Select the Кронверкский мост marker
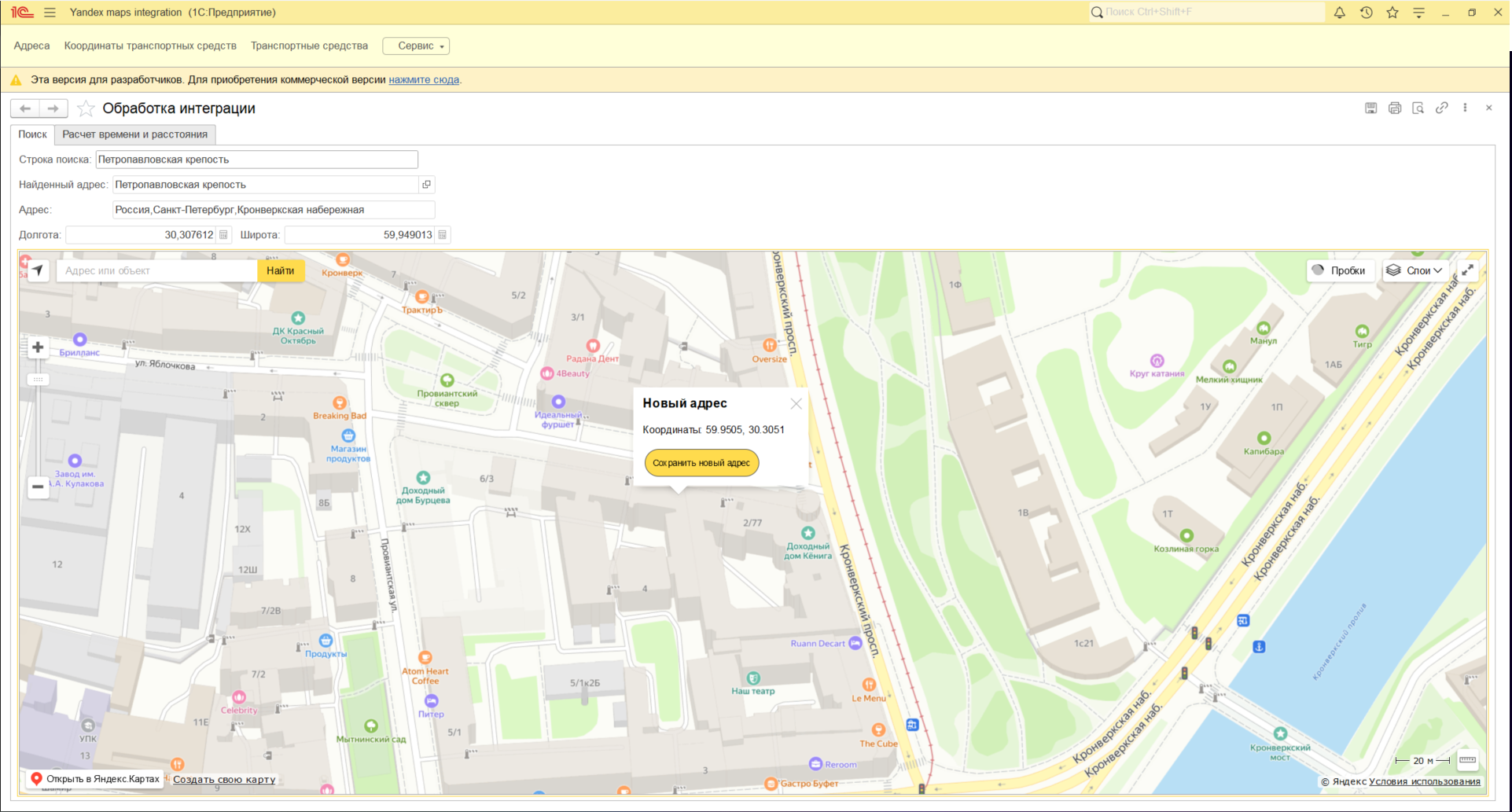 click(1280, 733)
